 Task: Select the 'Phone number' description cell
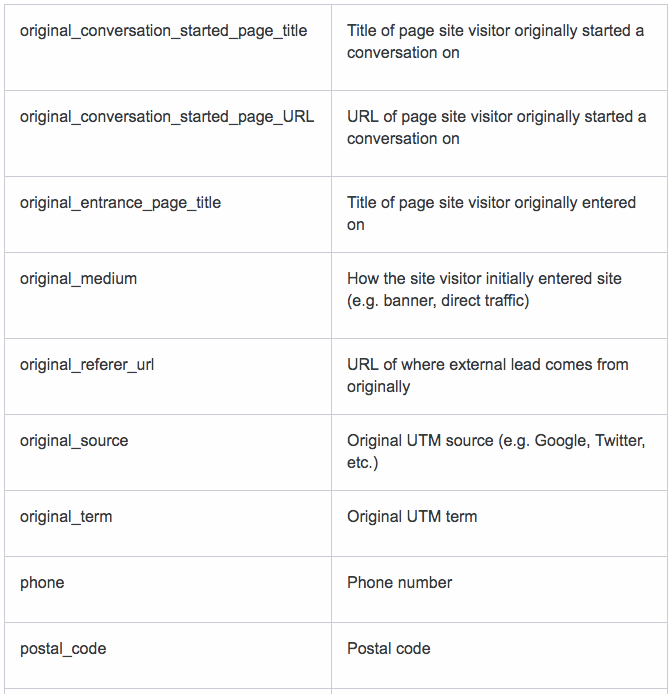tap(499, 590)
